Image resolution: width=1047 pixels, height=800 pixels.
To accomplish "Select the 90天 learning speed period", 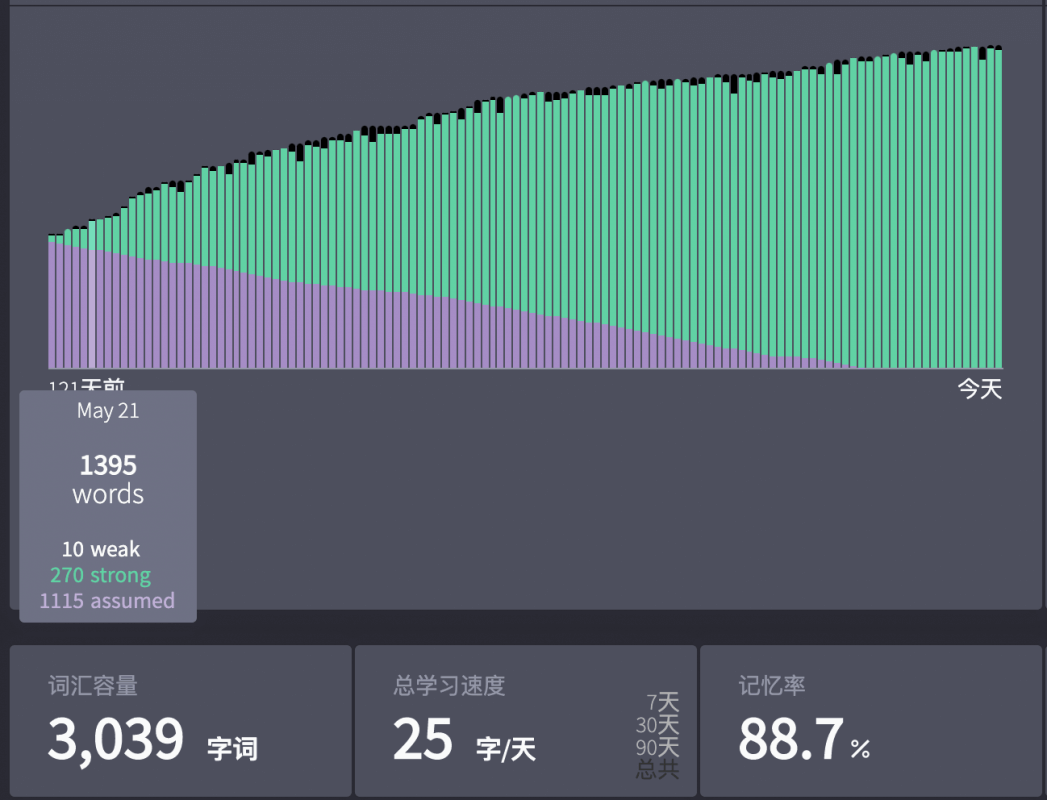I will [657, 747].
